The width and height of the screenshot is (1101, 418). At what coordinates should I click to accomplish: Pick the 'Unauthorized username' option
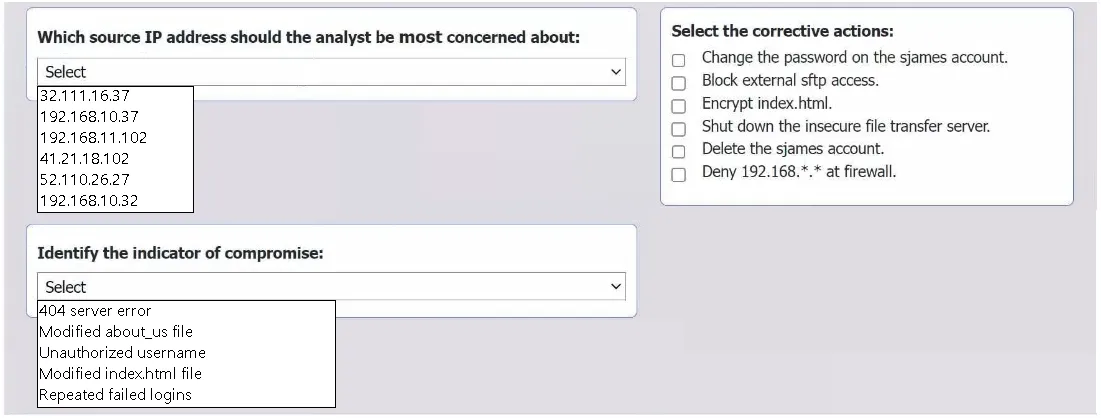click(187, 353)
